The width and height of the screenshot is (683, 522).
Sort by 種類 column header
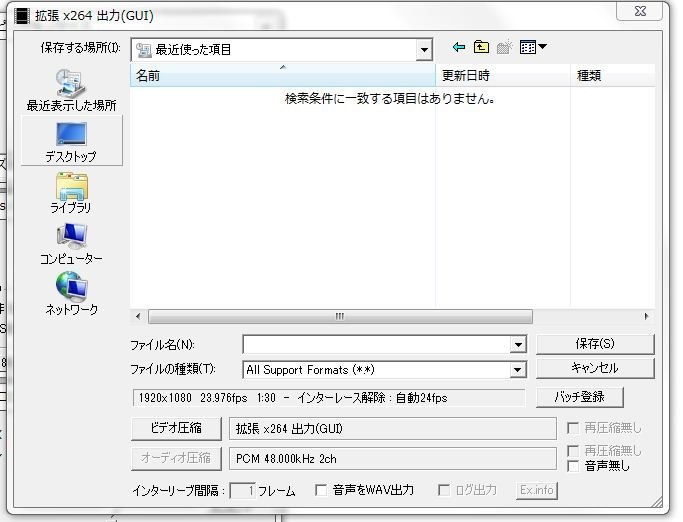click(x=612, y=75)
